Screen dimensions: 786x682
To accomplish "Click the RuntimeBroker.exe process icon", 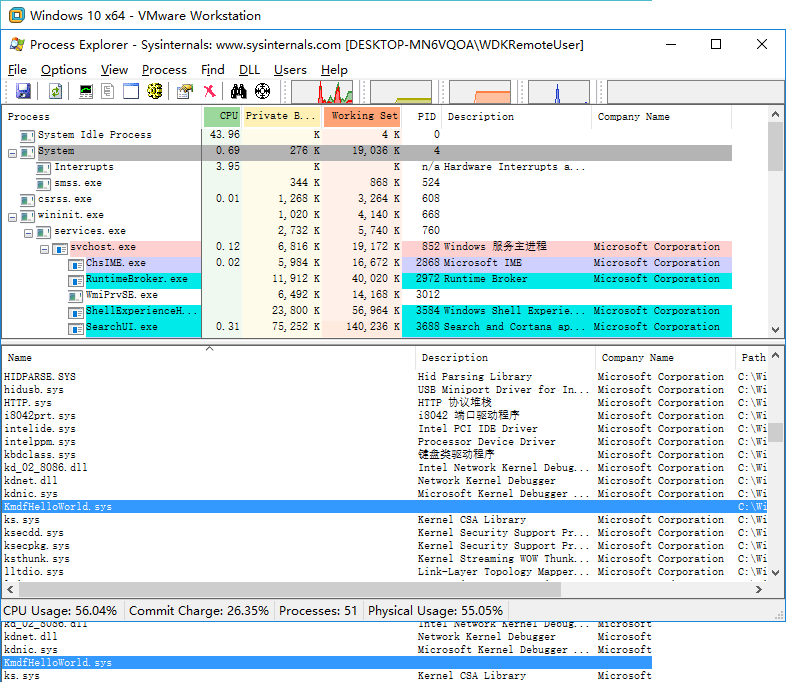I will [76, 281].
